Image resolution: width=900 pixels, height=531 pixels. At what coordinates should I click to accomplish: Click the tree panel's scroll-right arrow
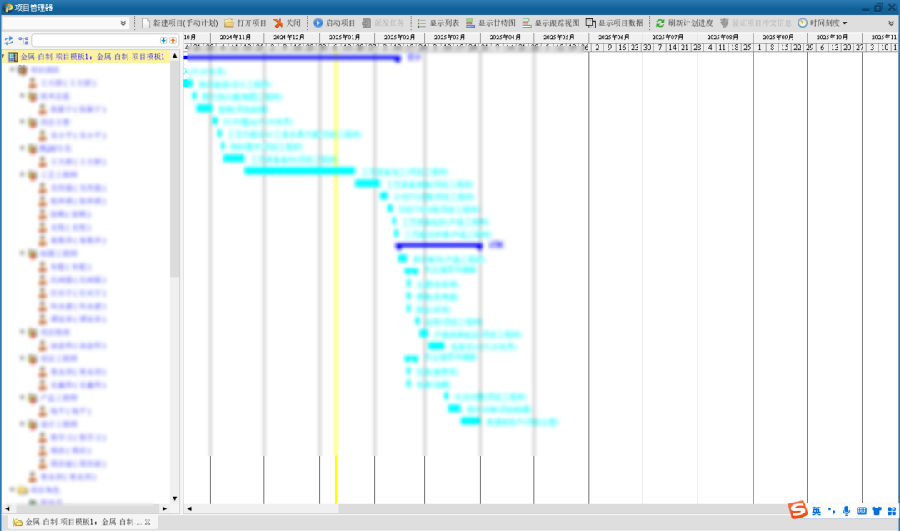pos(164,509)
